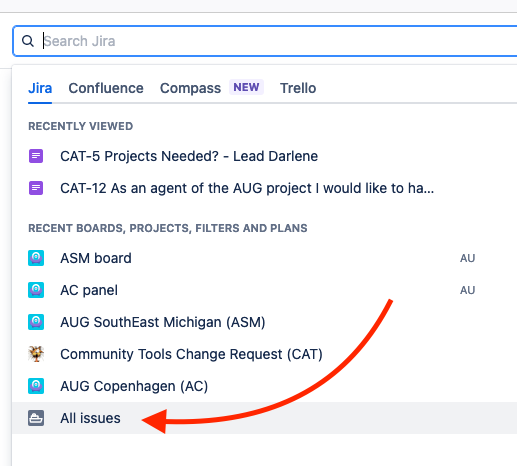Click the RECENTLY VIEWED heading
The height and width of the screenshot is (466, 517).
81,126
